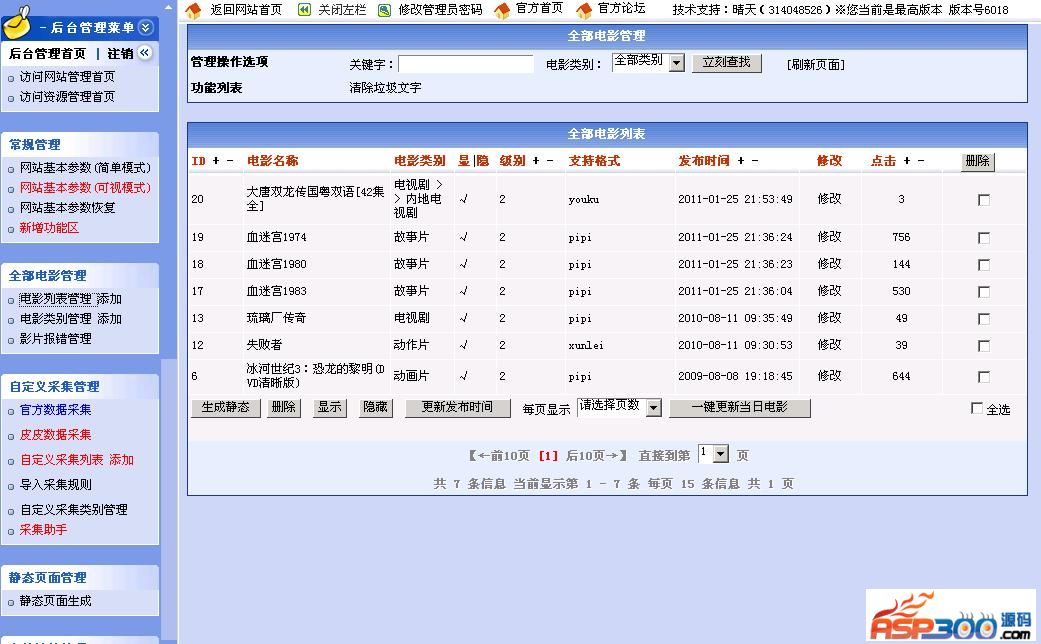Open 网站基本参数恢复 menu item

point(67,208)
